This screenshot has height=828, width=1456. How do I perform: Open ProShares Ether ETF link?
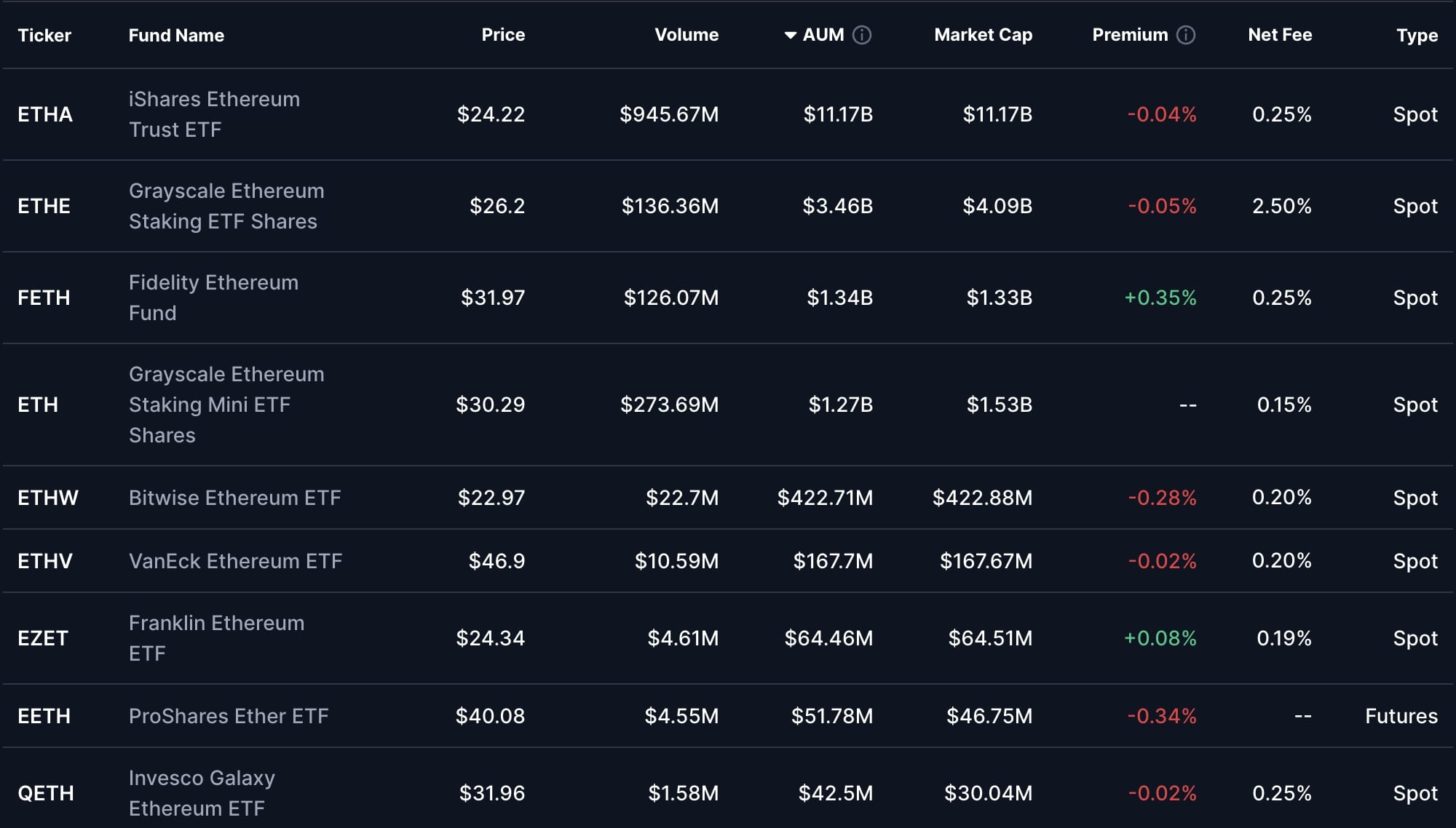229,716
